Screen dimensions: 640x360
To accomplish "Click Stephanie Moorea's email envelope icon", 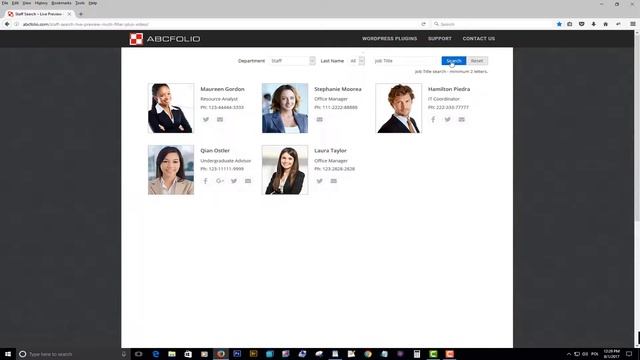I will pyautogui.click(x=320, y=120).
